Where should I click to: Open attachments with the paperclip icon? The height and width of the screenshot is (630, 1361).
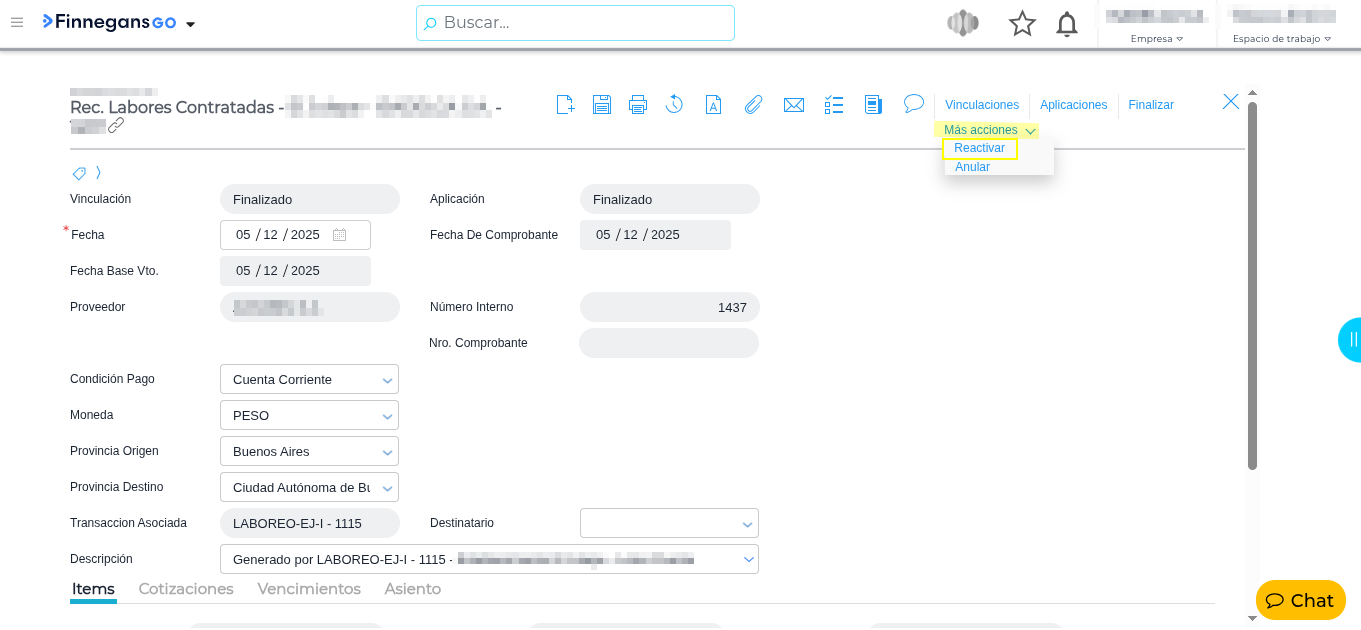[753, 104]
